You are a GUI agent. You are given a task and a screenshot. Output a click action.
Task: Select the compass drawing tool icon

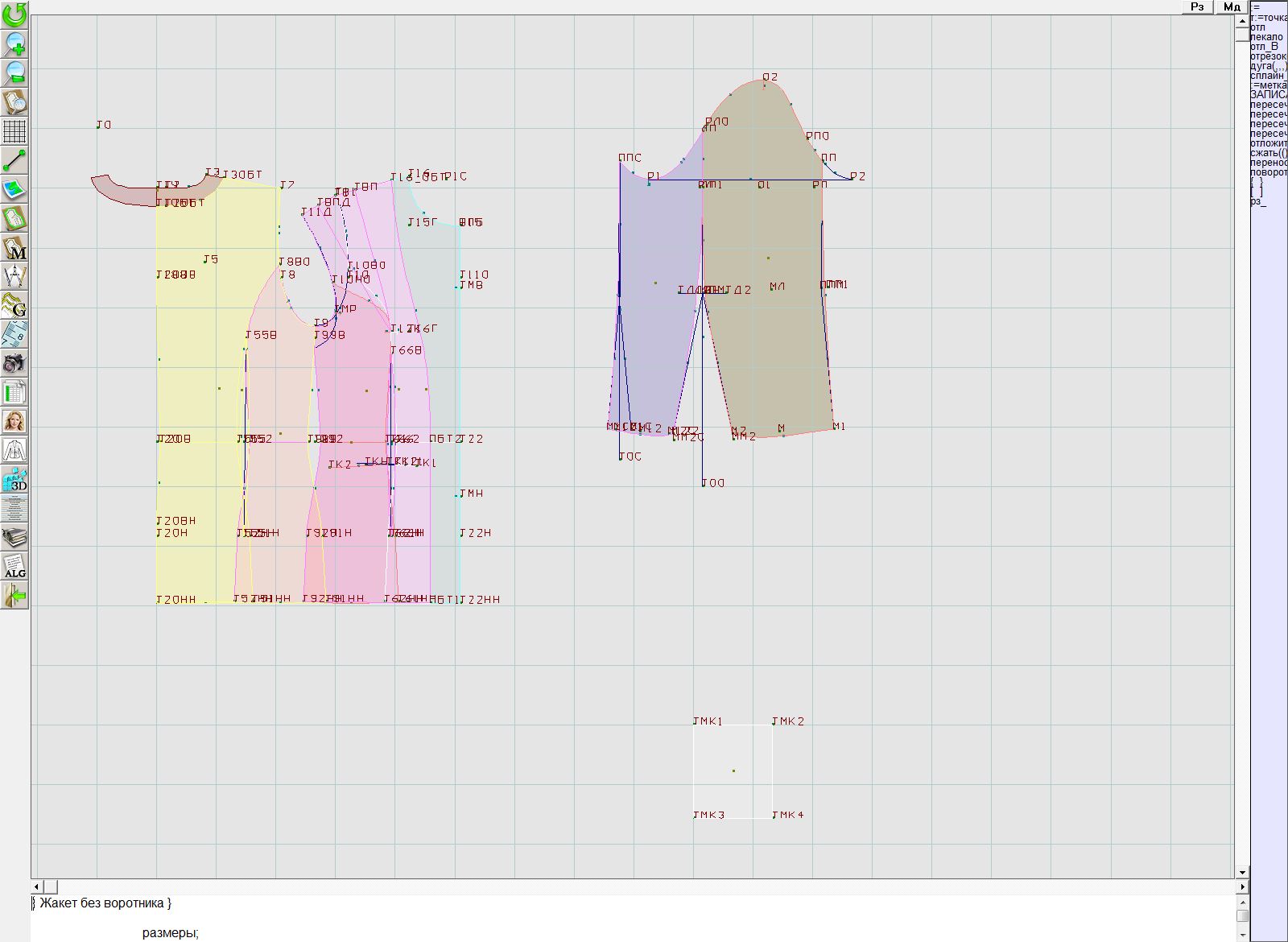(x=14, y=276)
